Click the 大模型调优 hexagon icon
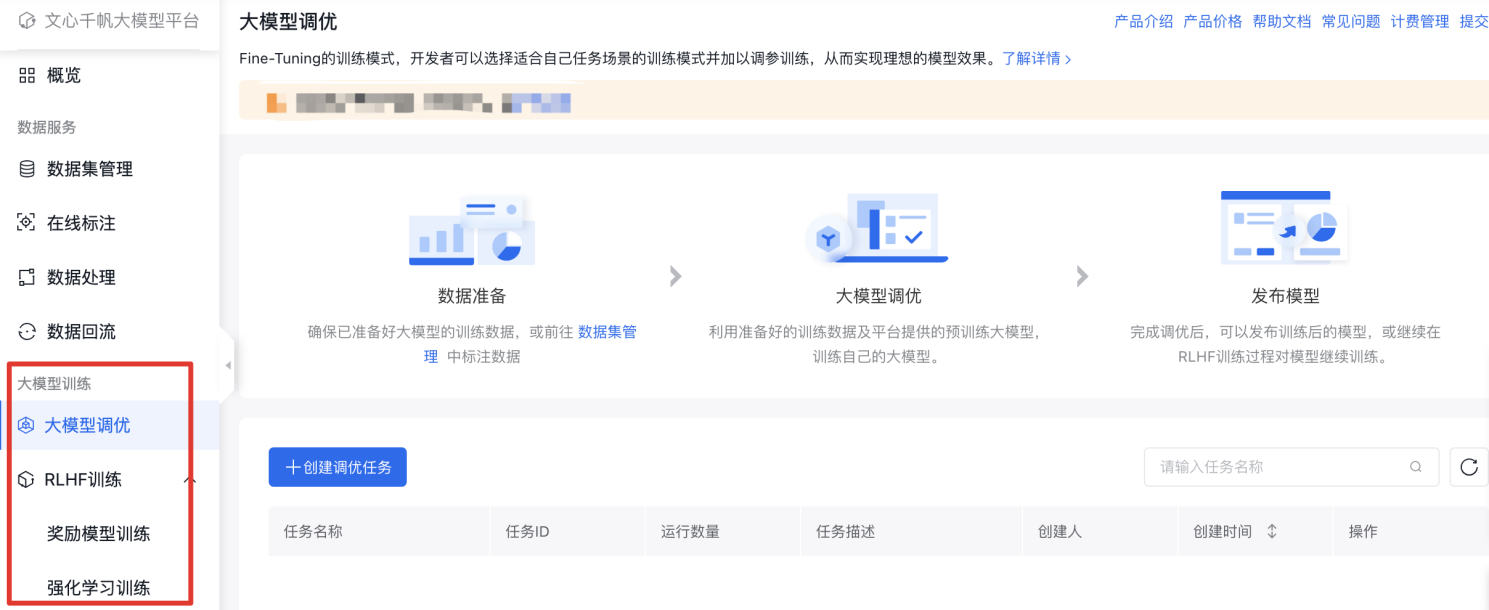Image resolution: width=1489 pixels, height=610 pixels. pos(26,425)
